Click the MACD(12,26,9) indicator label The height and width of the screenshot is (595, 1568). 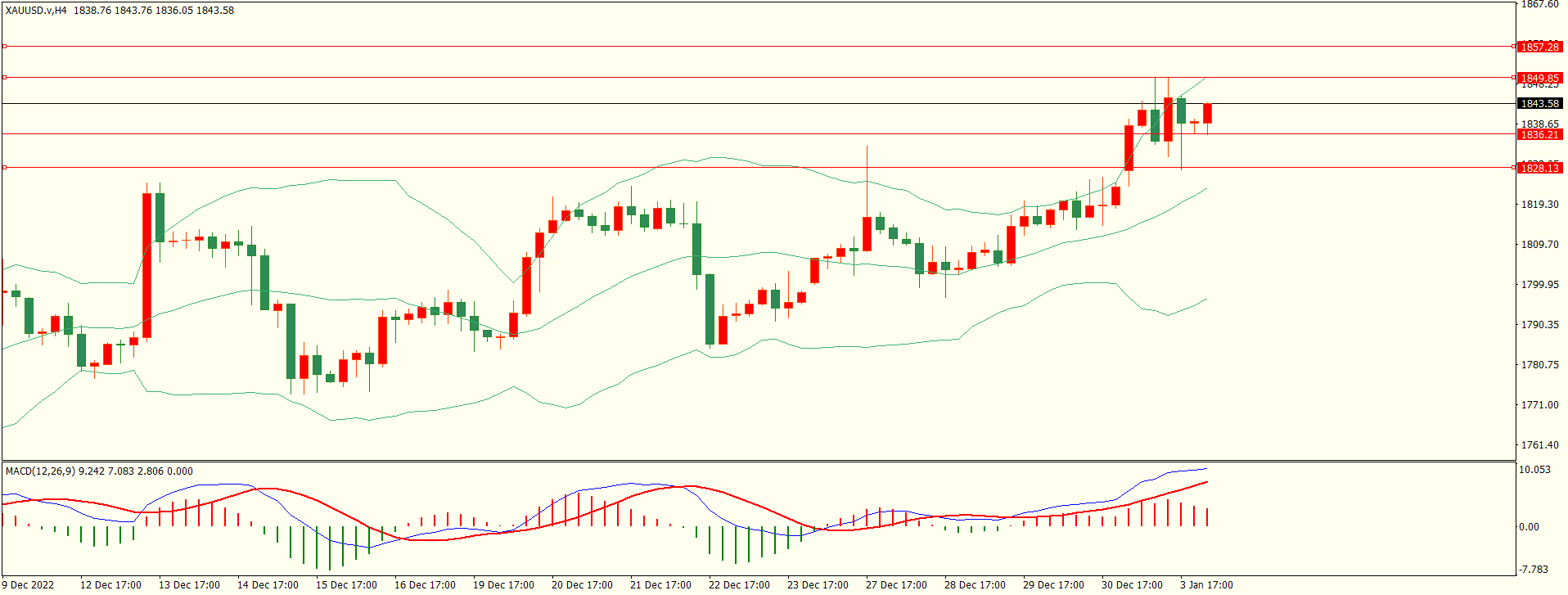pos(40,471)
